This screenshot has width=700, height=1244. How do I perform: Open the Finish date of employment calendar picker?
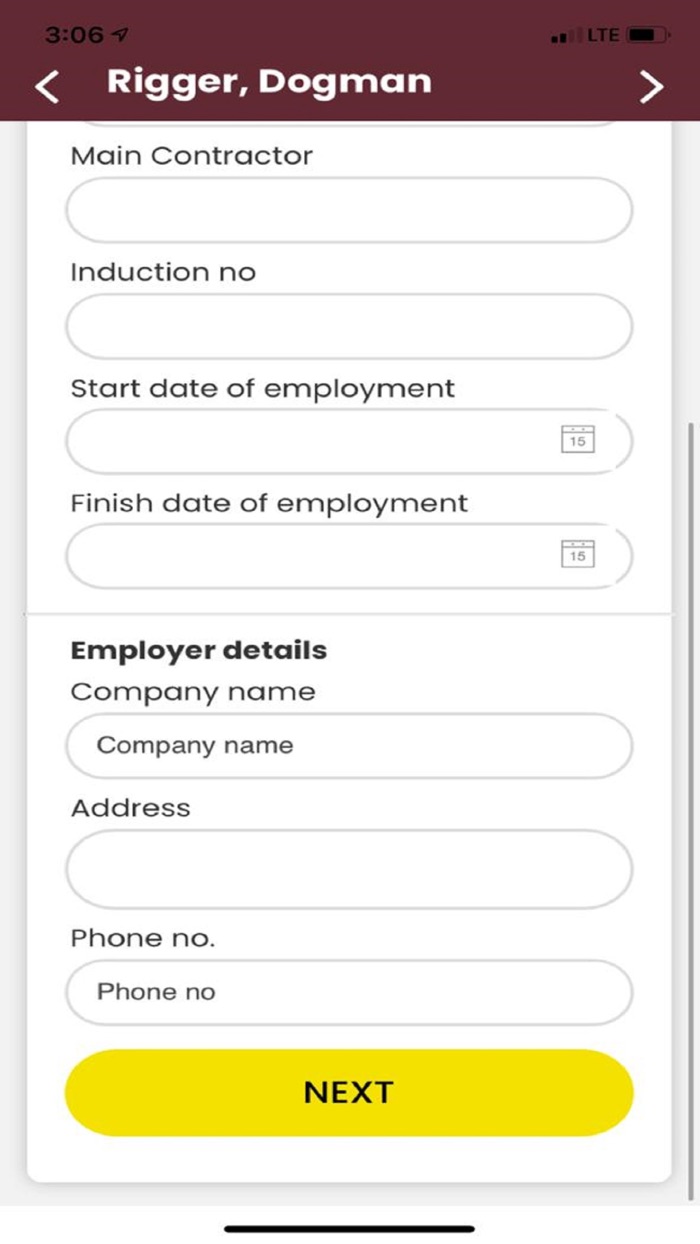pos(579,556)
